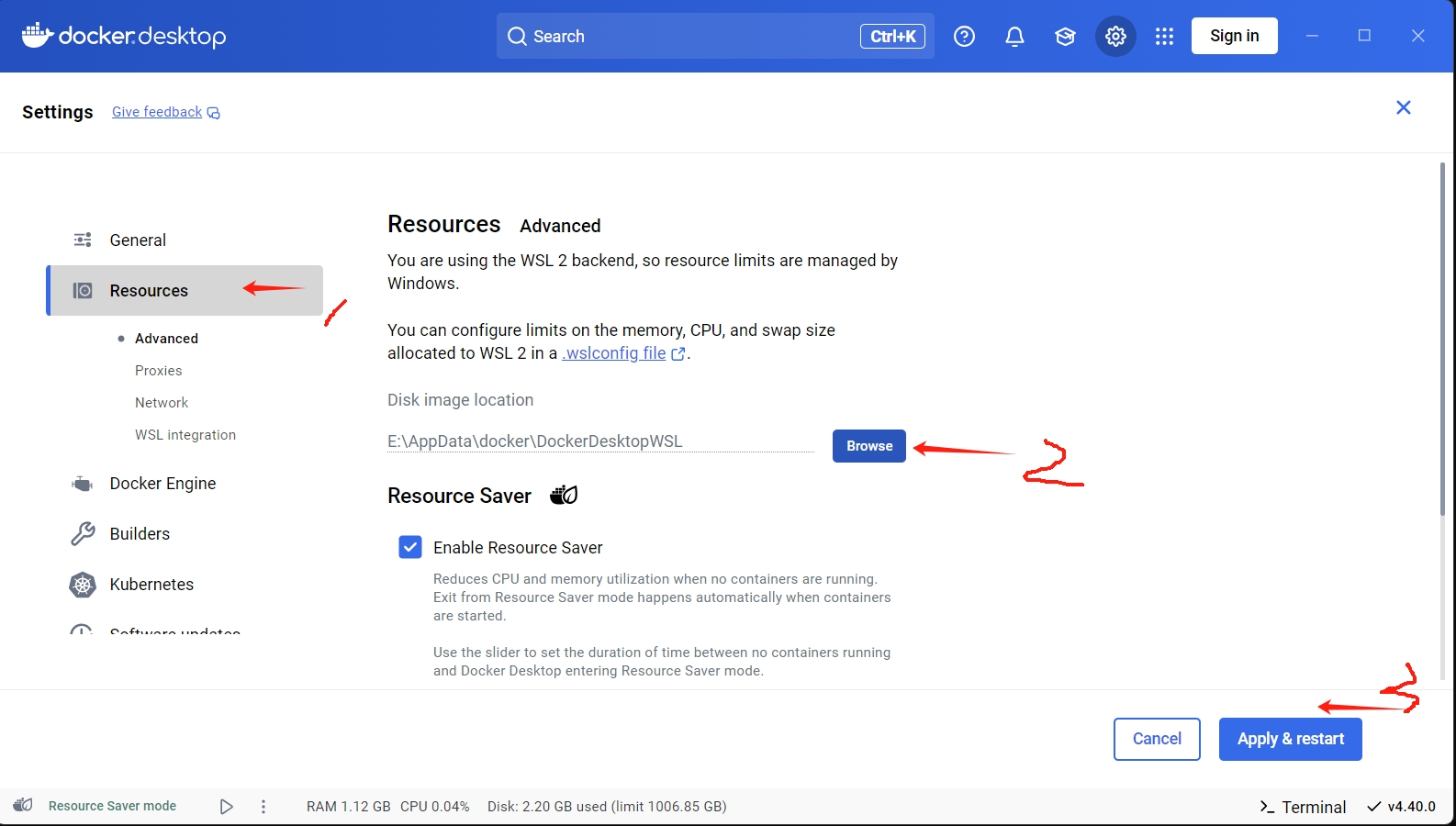Click the Resource Saver leaf whale icon
This screenshot has width=1456, height=826.
pos(564,496)
